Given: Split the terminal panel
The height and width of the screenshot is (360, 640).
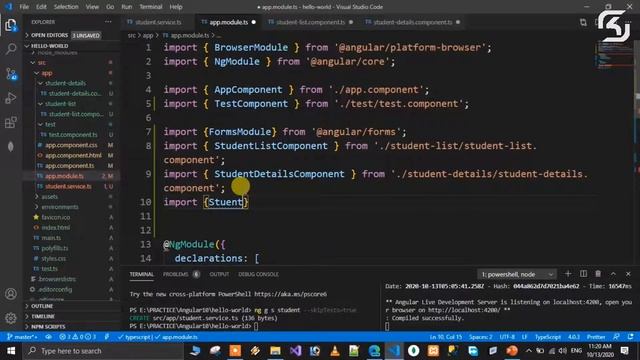Looking at the screenshot, I should 583,274.
